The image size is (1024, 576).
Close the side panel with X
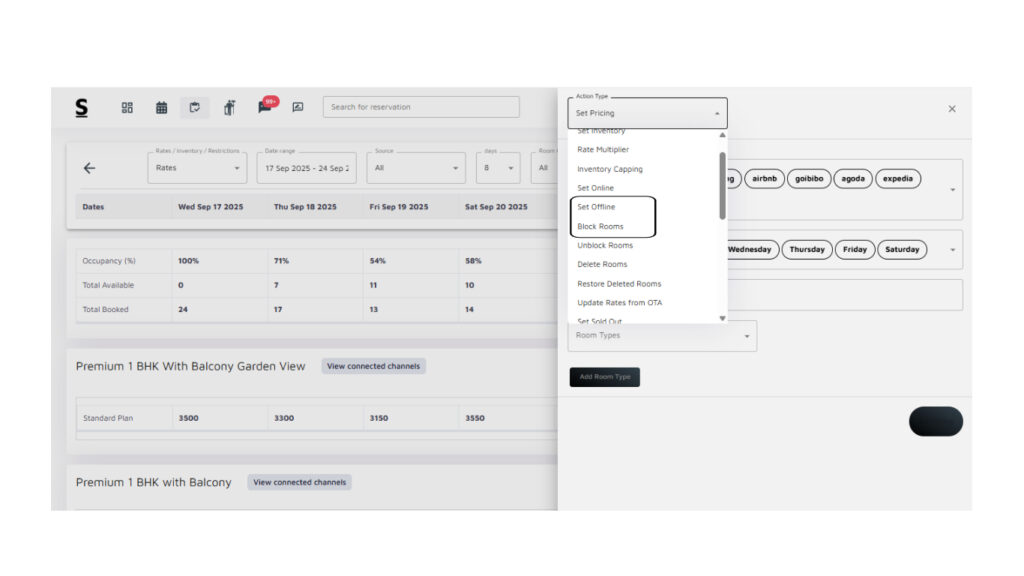(x=951, y=109)
